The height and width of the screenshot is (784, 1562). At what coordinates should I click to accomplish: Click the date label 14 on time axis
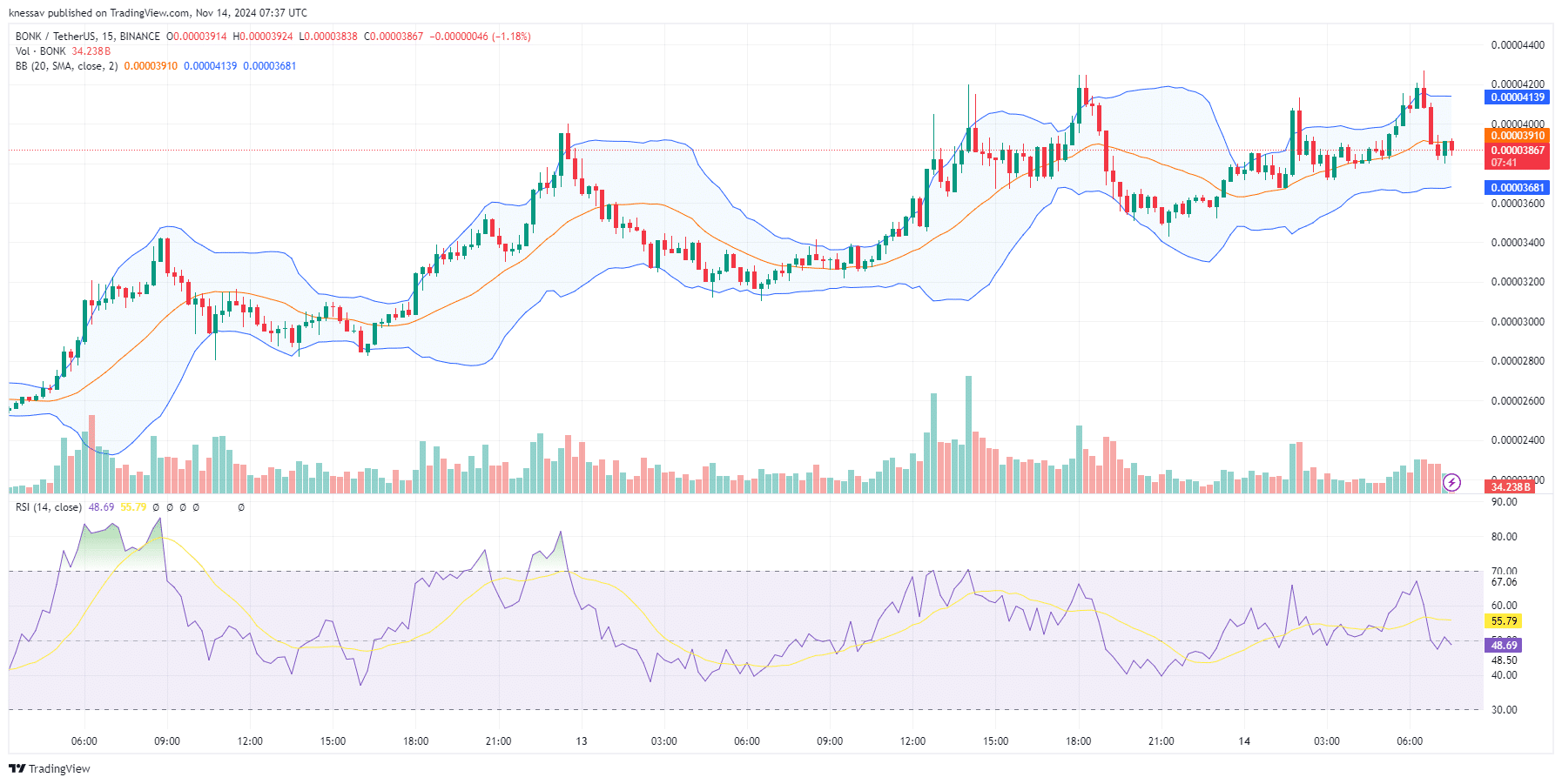coord(1244,741)
